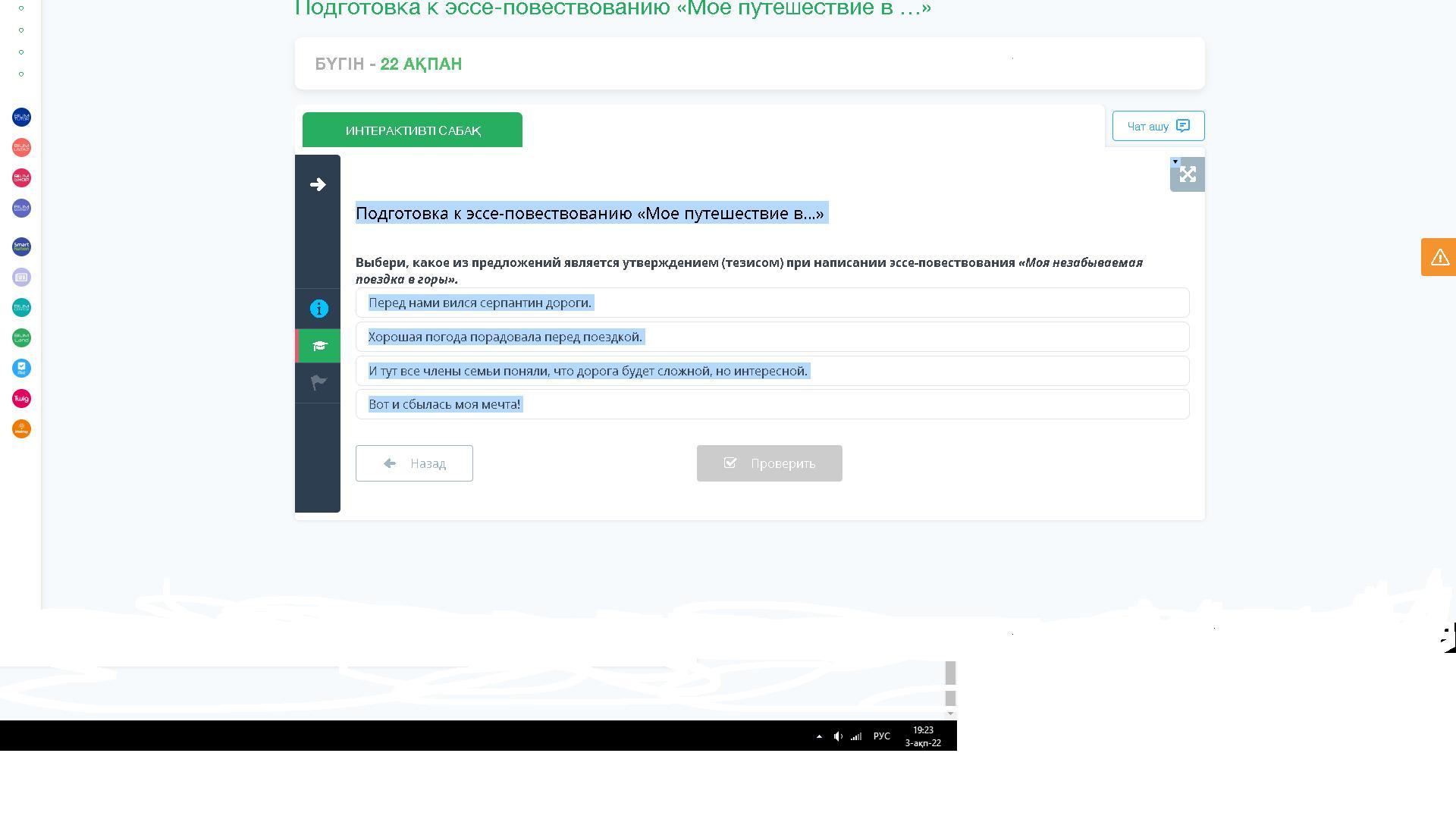Select answer 'Перед нами вился серпантин дороги.'
Image resolution: width=1456 pixels, height=819 pixels.
coord(772,303)
